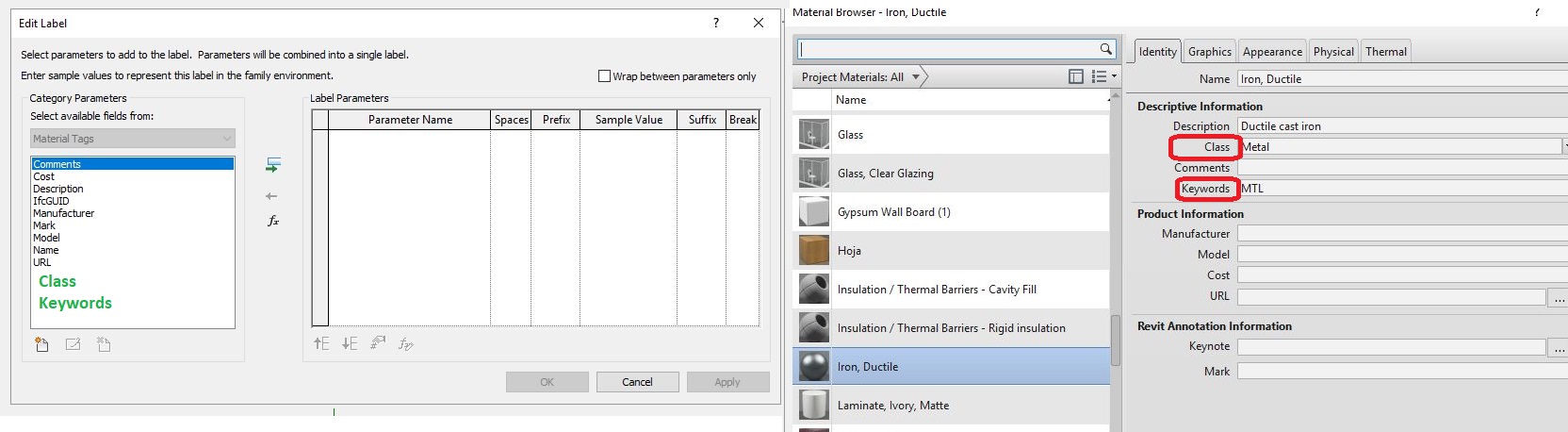
Task: Click the Manufacturer input field
Action: [1402, 233]
